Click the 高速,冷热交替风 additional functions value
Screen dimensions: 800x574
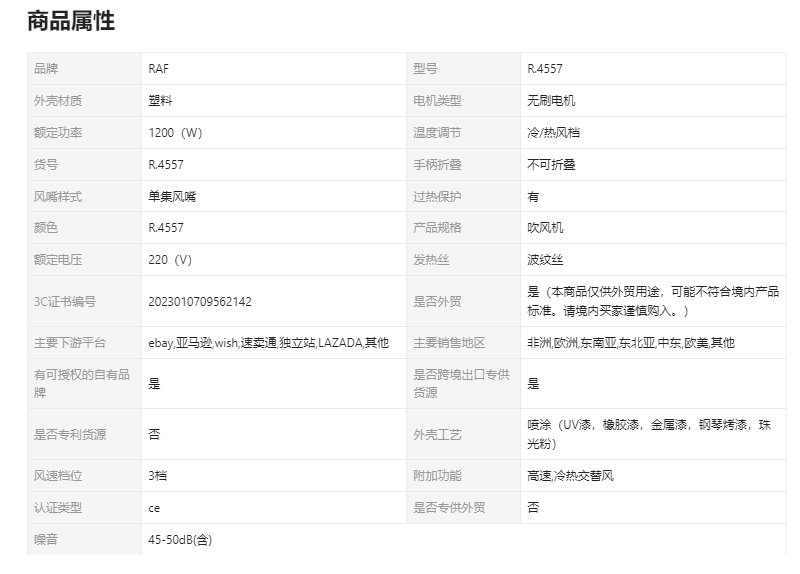point(570,476)
